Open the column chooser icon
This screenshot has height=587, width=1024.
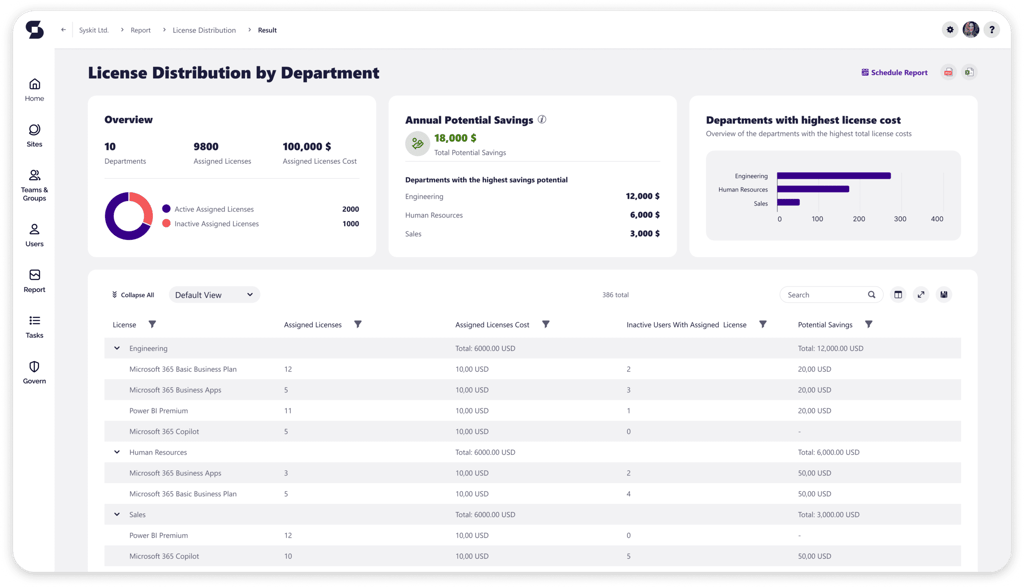[898, 294]
